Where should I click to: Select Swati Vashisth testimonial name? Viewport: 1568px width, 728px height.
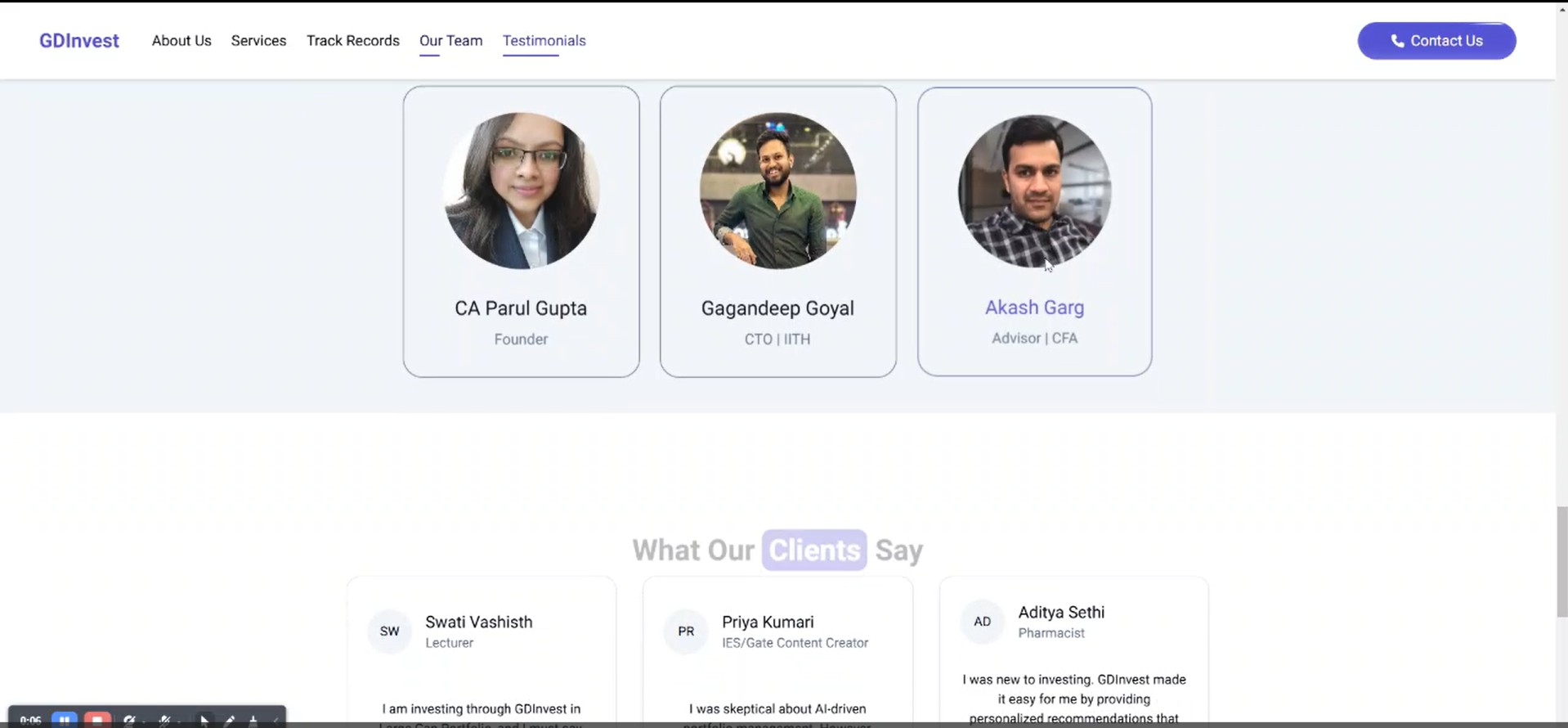[x=479, y=622]
